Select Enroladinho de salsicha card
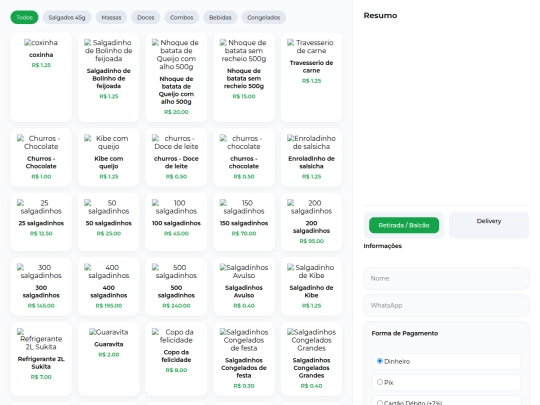 pyautogui.click(x=311, y=157)
